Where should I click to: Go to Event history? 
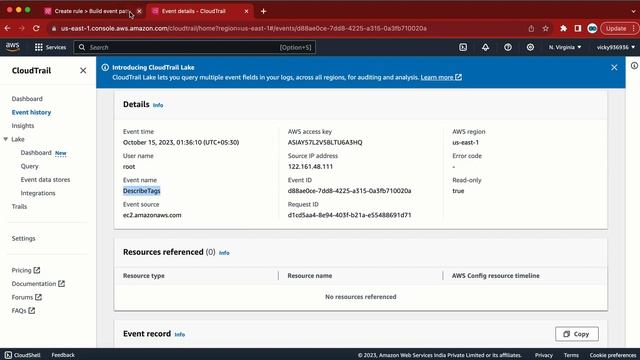[x=31, y=112]
